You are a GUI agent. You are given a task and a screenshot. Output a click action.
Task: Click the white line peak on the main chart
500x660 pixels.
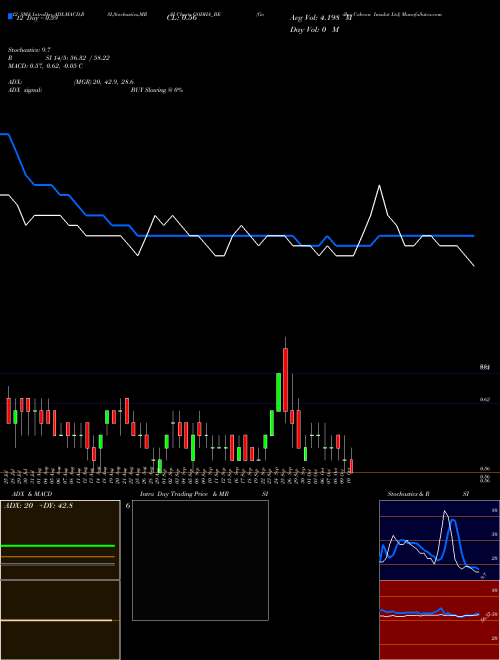[380, 186]
